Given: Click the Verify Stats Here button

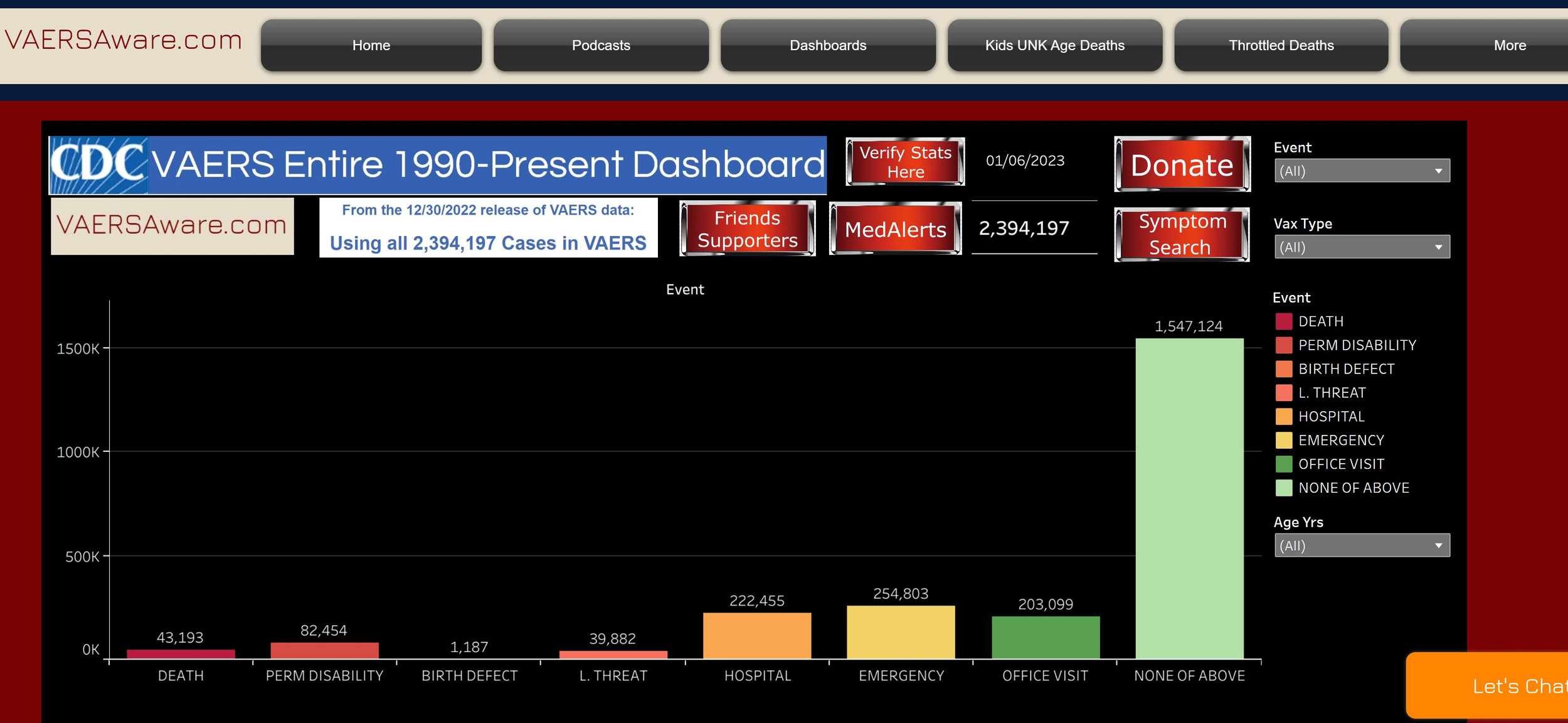Looking at the screenshot, I should pos(904,162).
